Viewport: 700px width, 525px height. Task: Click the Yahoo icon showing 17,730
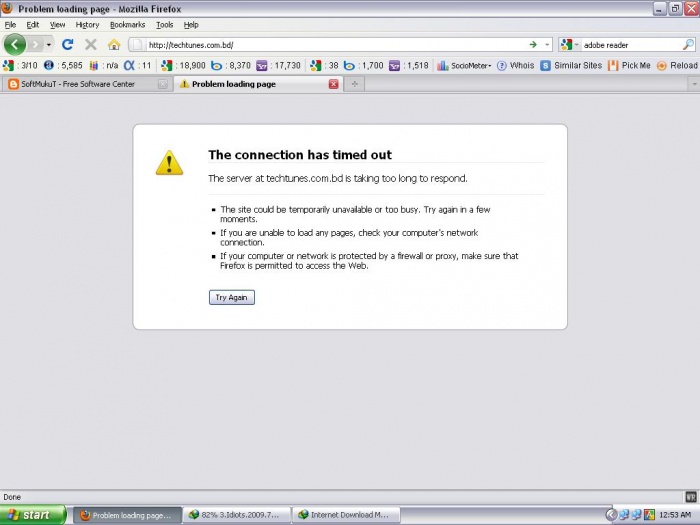click(261, 66)
